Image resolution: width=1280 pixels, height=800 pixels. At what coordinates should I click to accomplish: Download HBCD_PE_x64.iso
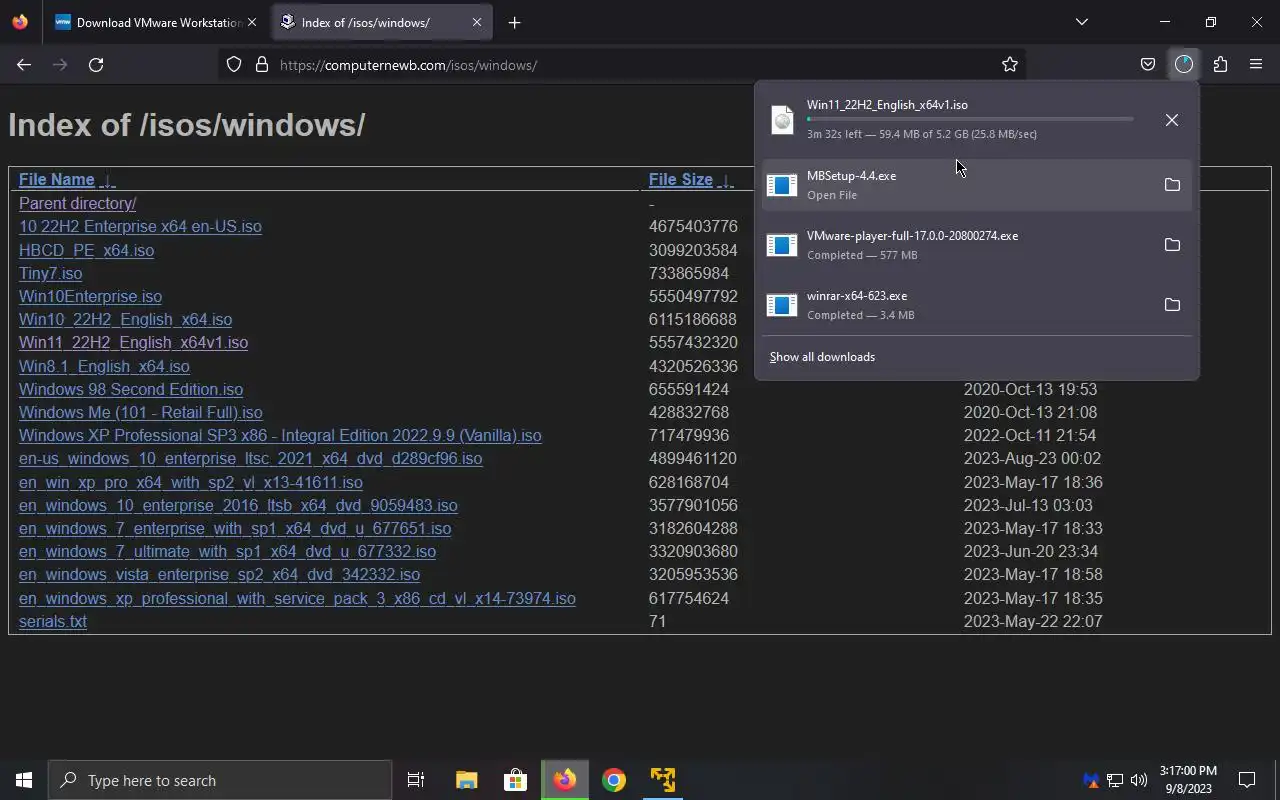click(86, 250)
